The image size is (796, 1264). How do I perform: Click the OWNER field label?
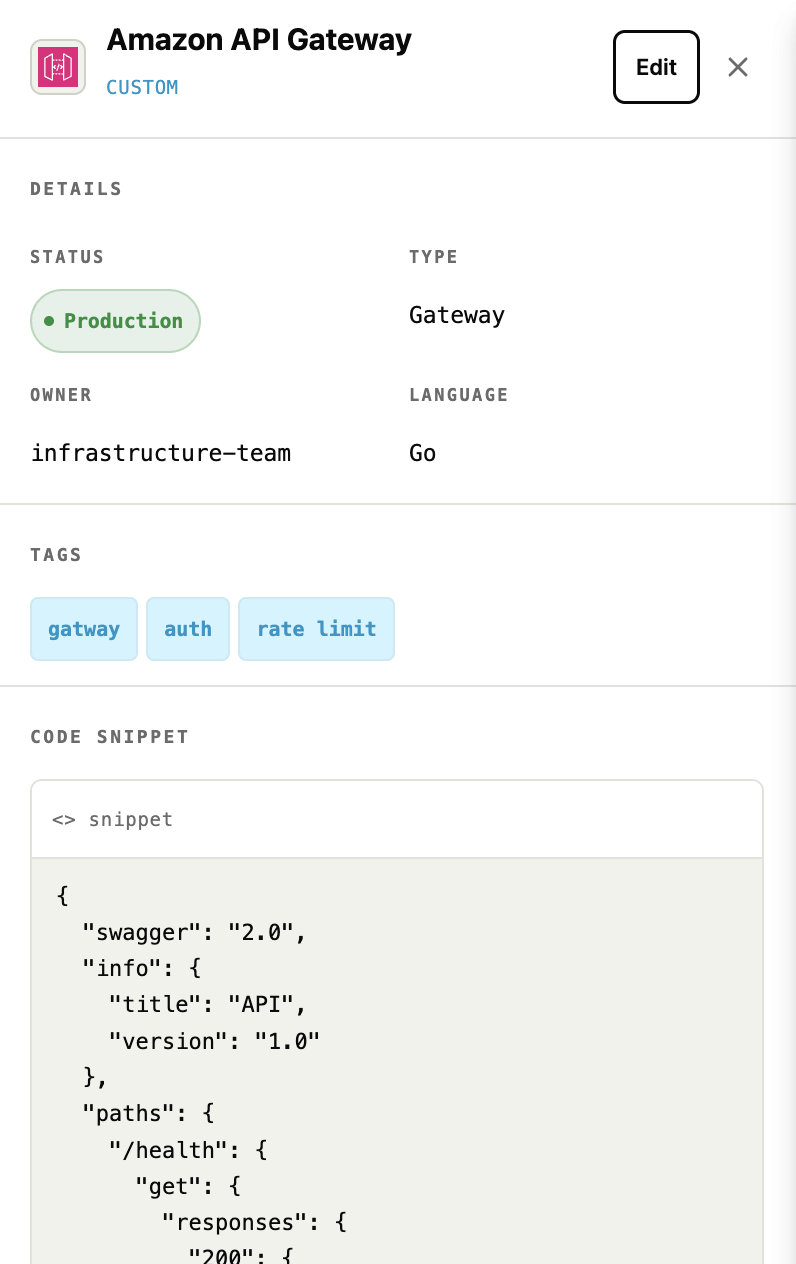pyautogui.click(x=61, y=395)
